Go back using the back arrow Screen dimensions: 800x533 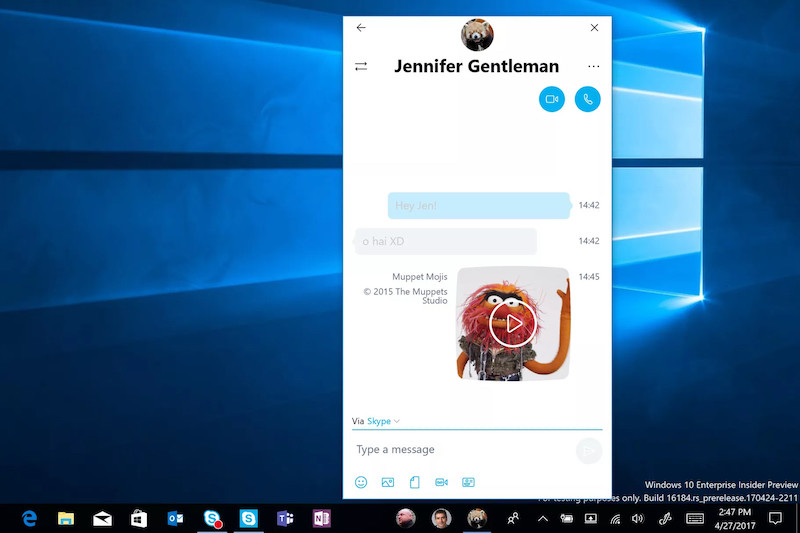(361, 28)
